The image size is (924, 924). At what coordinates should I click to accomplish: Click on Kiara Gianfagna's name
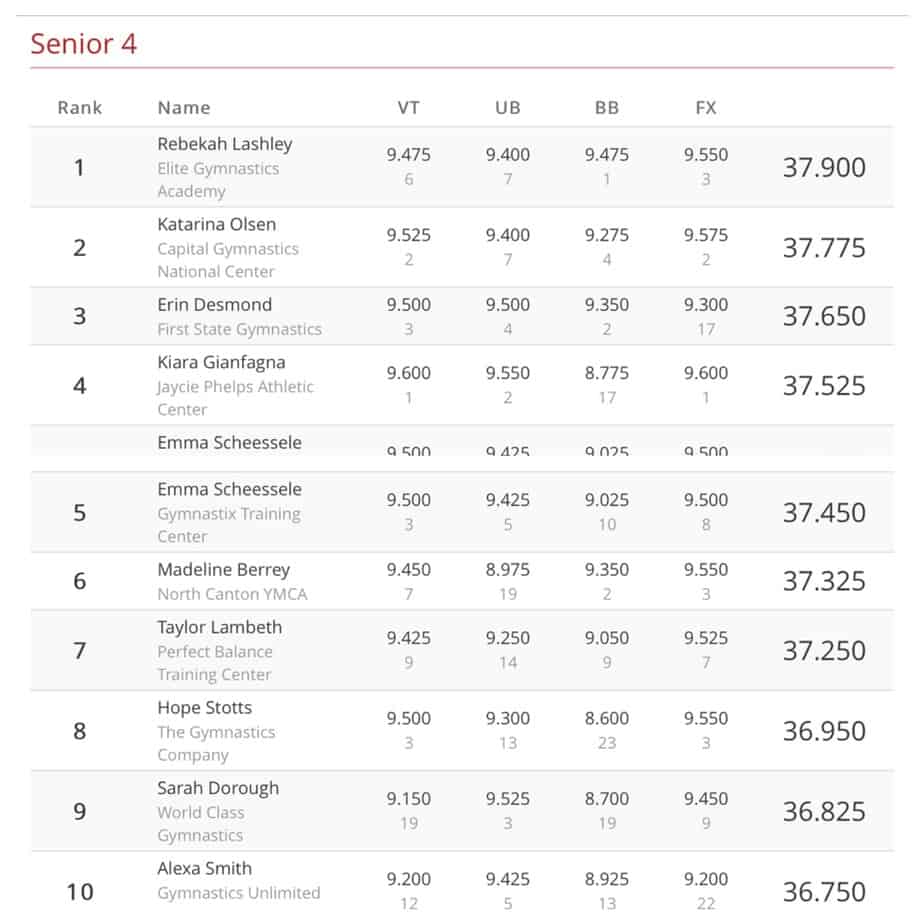pos(221,362)
